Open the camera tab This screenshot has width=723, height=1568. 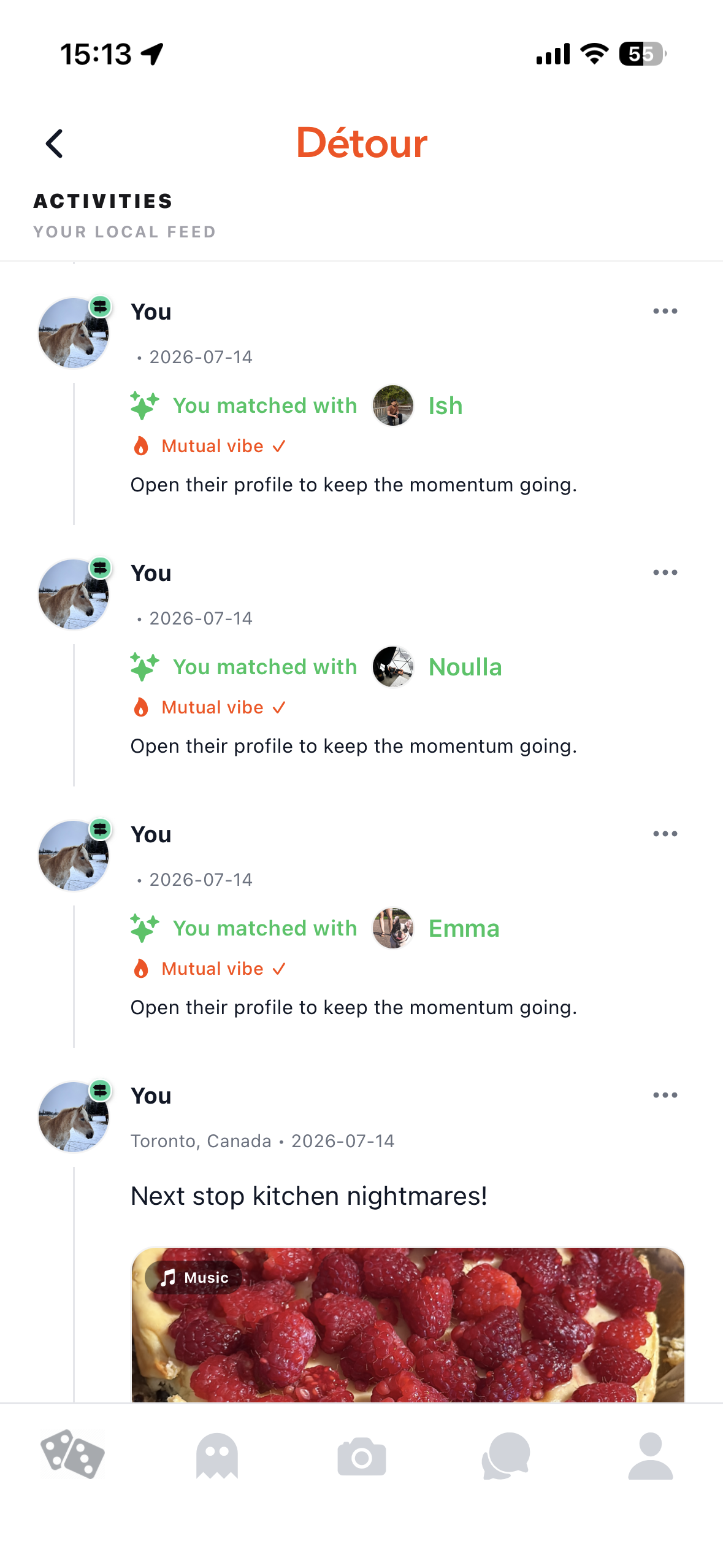(x=362, y=1456)
